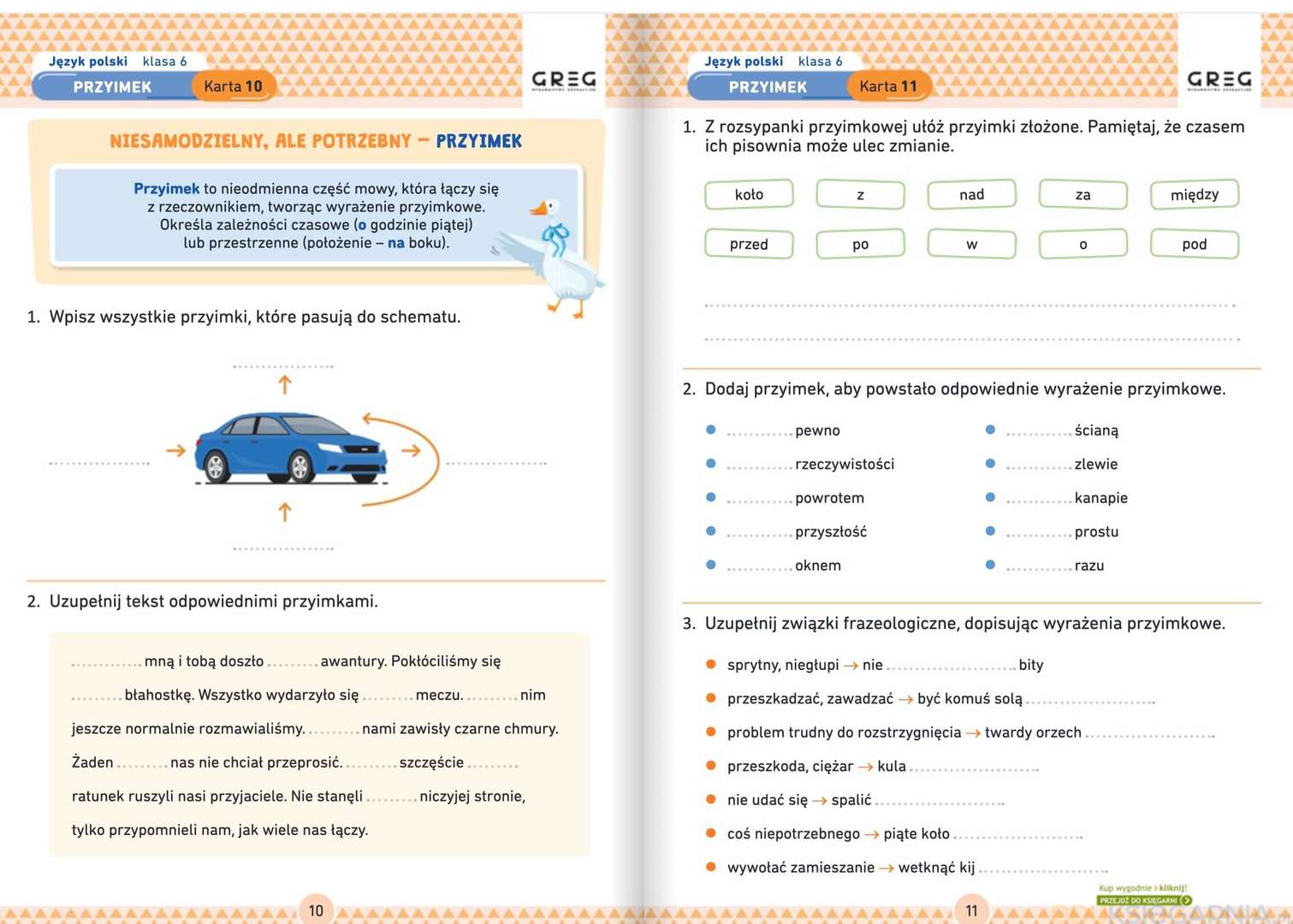
Task: Click the GREG logo on page 11
Action: click(x=1219, y=80)
